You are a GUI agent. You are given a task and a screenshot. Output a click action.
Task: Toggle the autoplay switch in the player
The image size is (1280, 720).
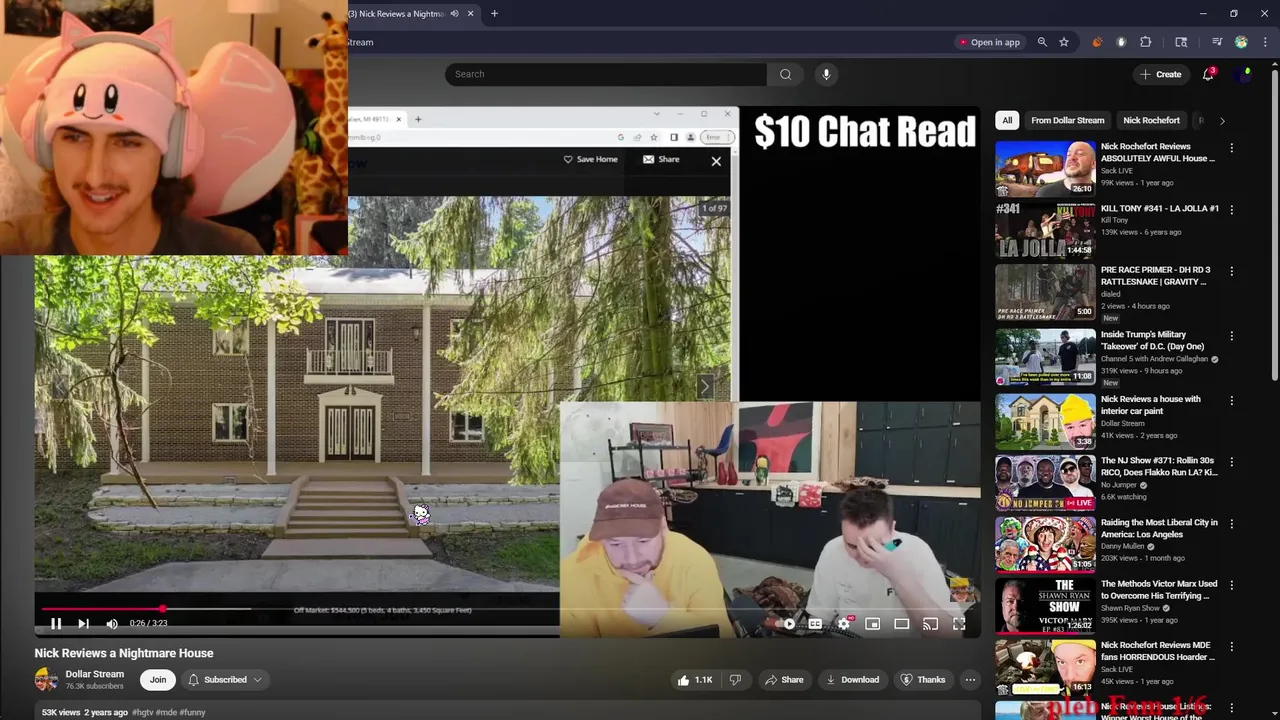tap(788, 624)
